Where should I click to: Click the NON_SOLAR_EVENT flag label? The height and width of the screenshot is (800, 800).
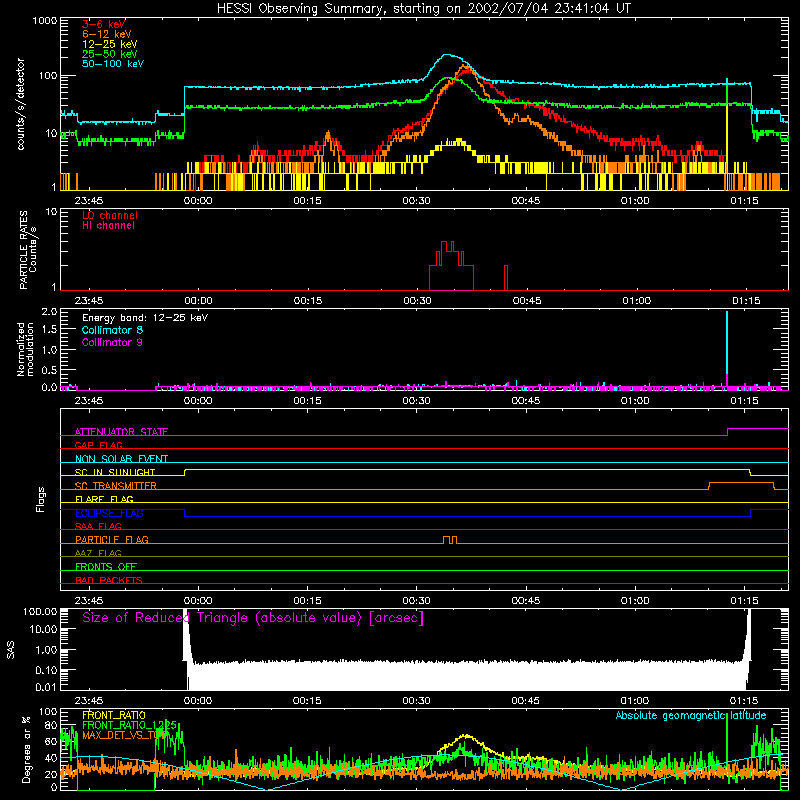pos(121,459)
